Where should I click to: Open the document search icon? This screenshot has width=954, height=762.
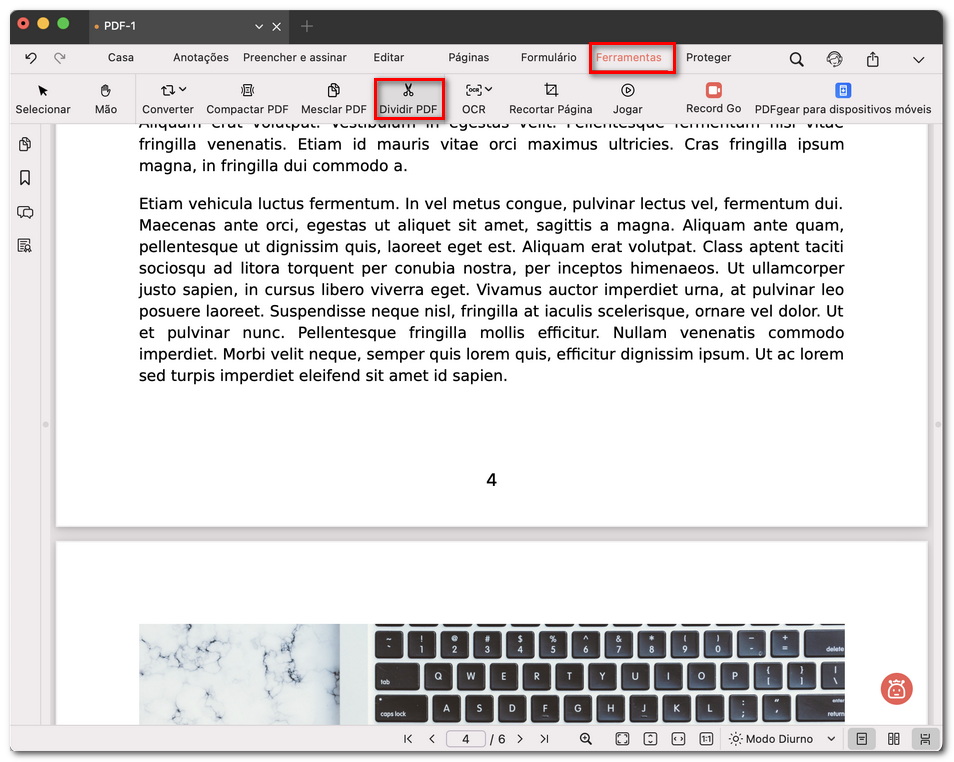(796, 59)
